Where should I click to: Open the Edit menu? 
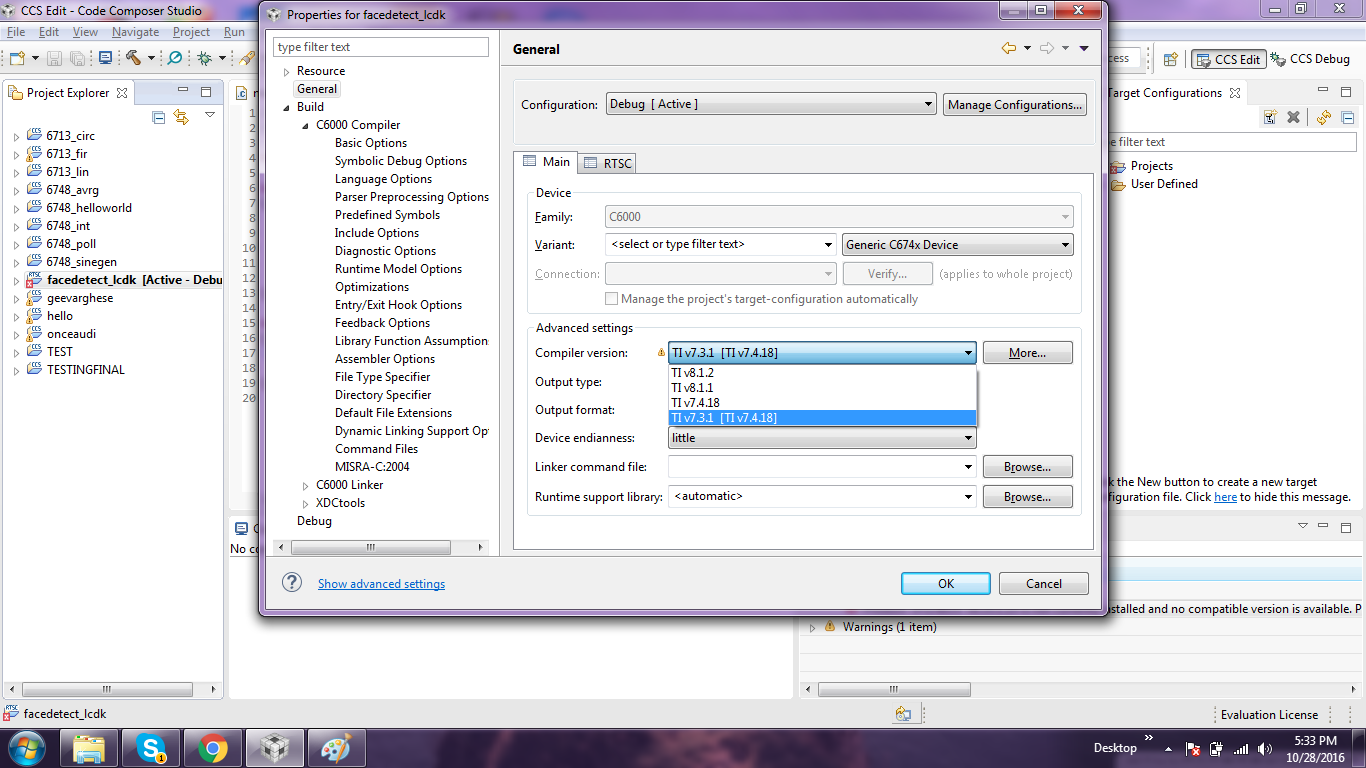click(x=49, y=32)
